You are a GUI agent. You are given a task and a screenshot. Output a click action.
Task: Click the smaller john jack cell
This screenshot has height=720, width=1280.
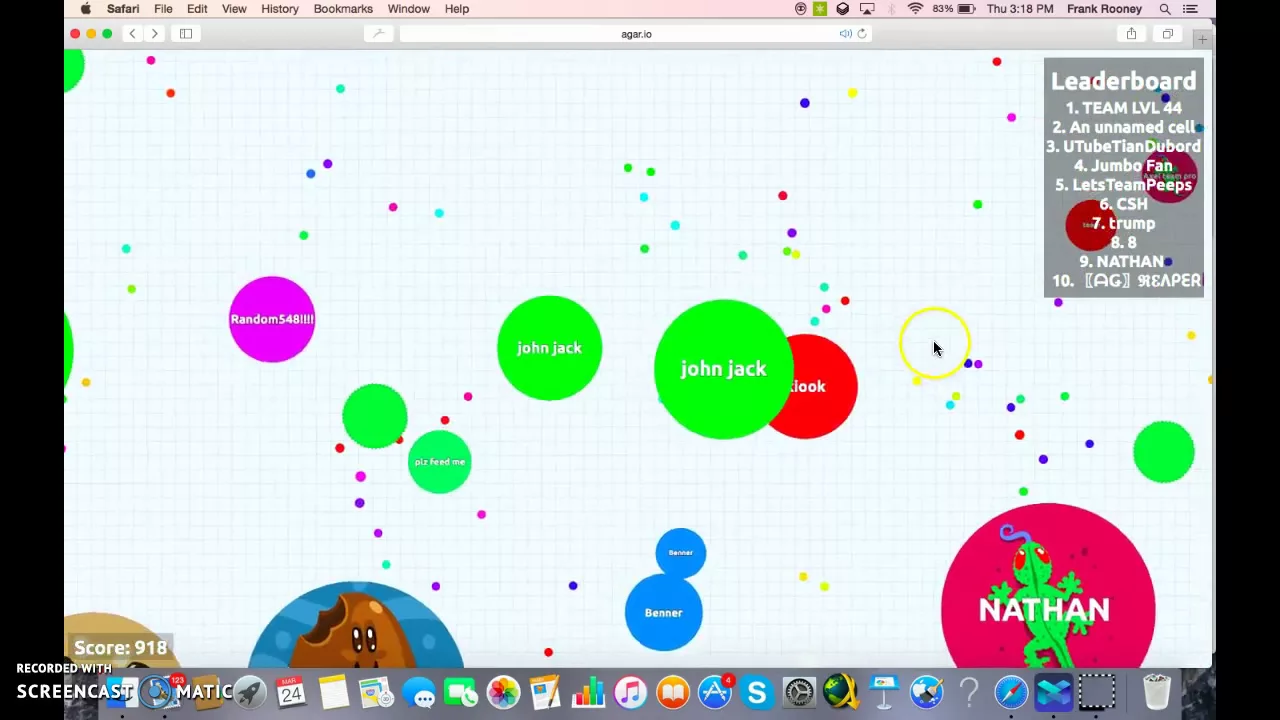[549, 348]
